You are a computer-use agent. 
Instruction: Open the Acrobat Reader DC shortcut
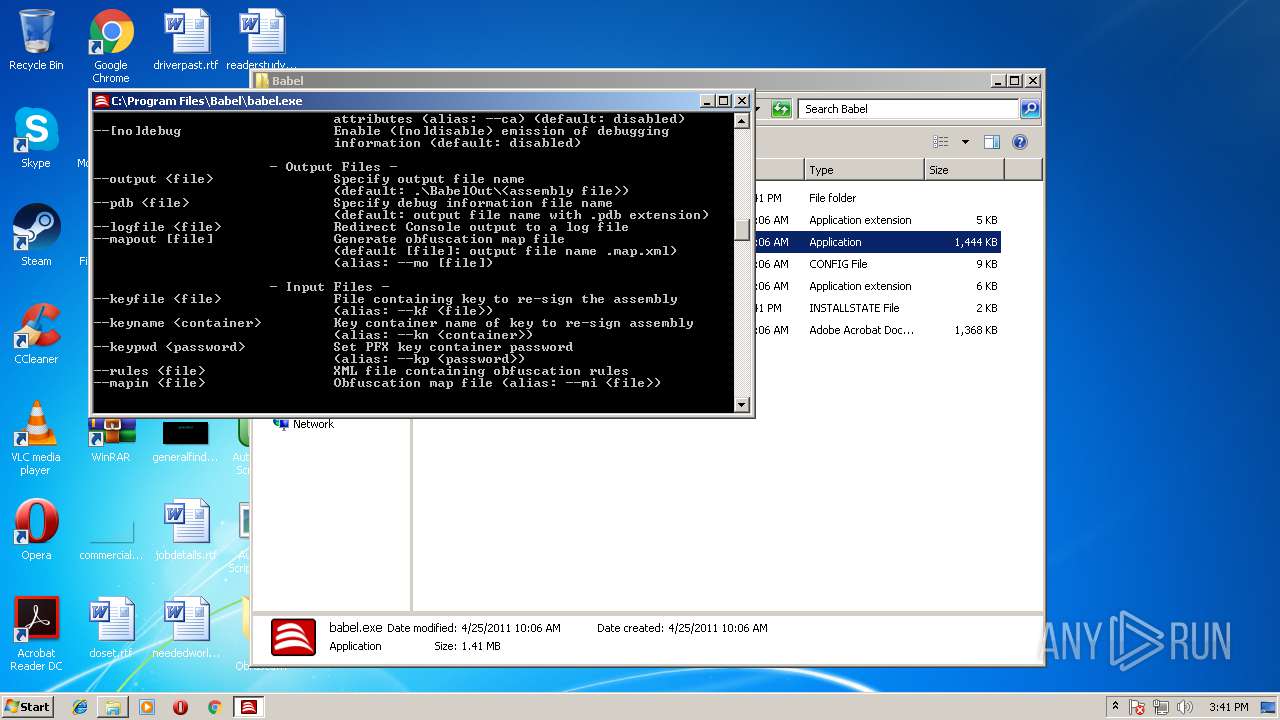coord(36,634)
